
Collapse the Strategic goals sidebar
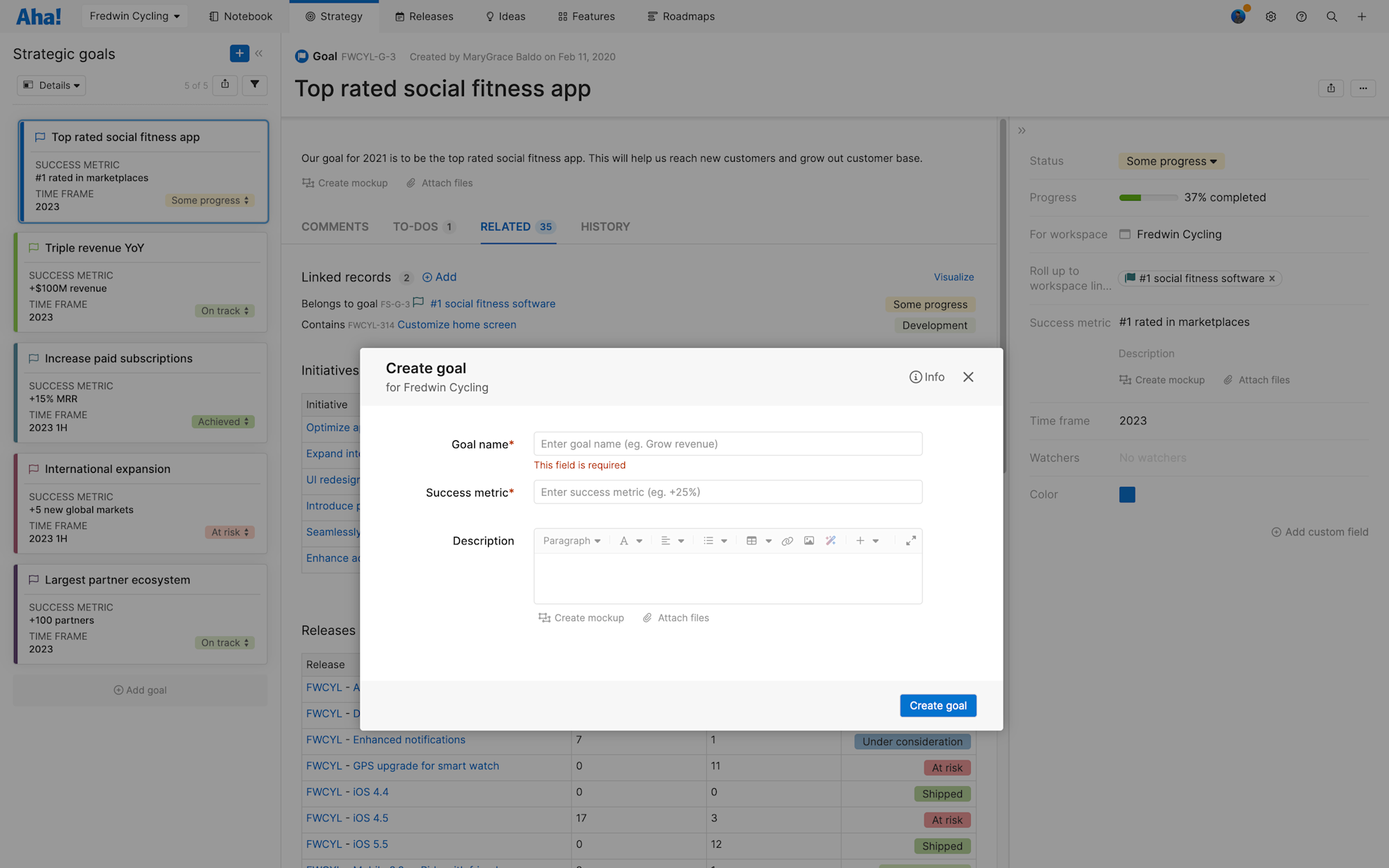pos(259,53)
